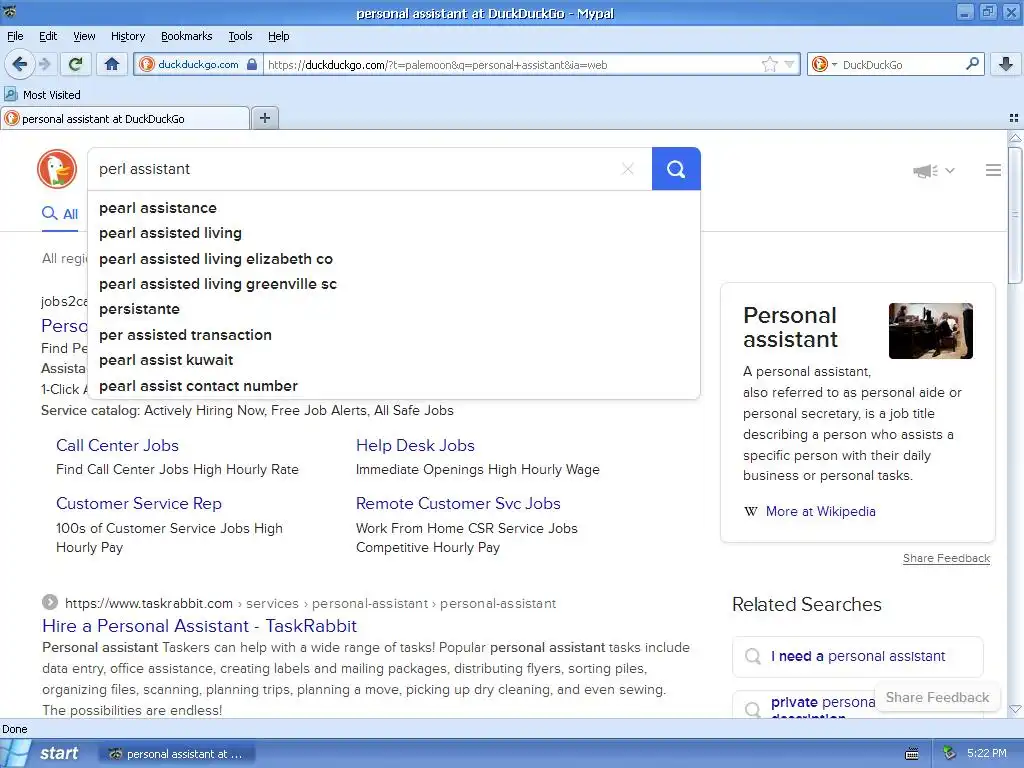Click the underlined Share Feedback link

tap(946, 558)
